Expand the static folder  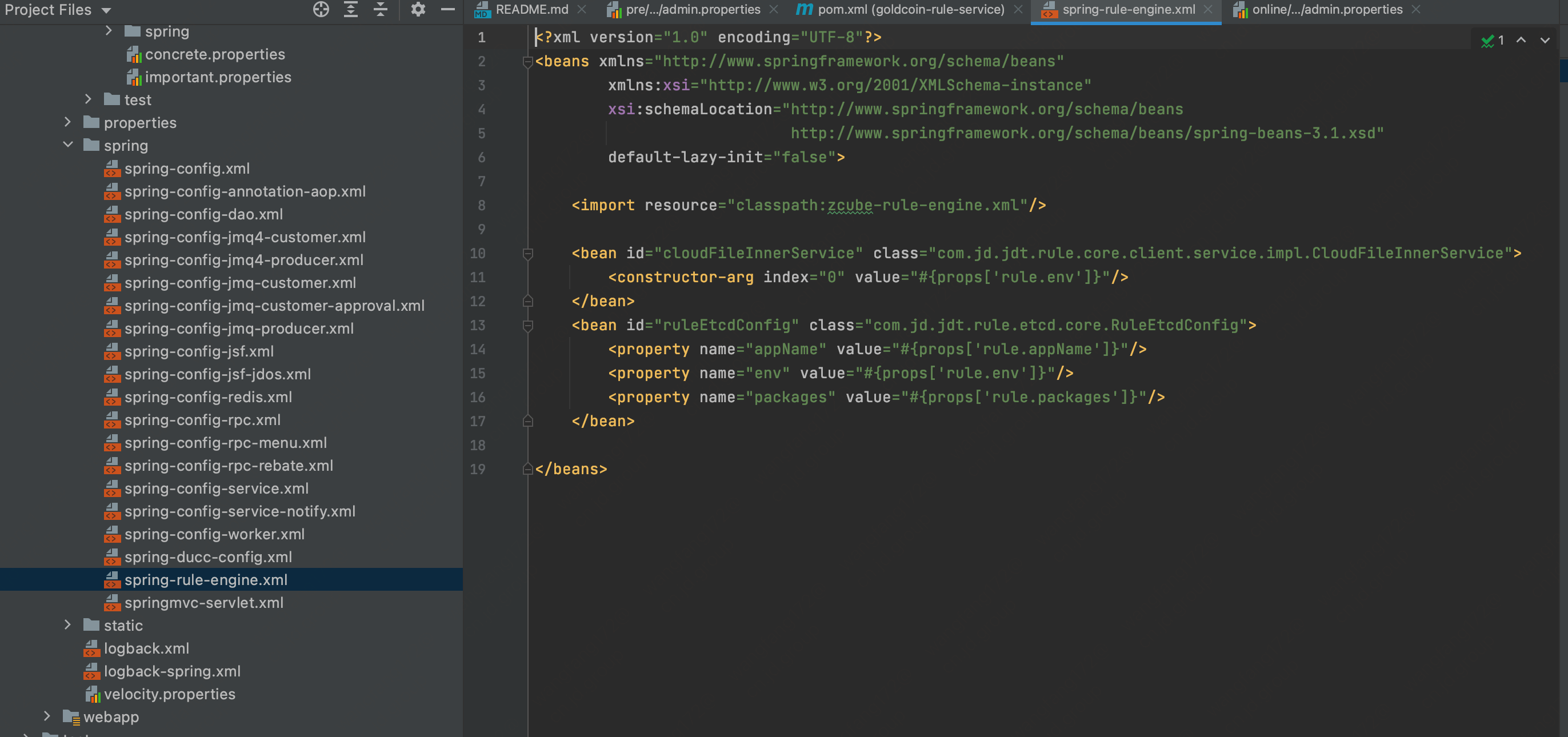click(x=67, y=624)
